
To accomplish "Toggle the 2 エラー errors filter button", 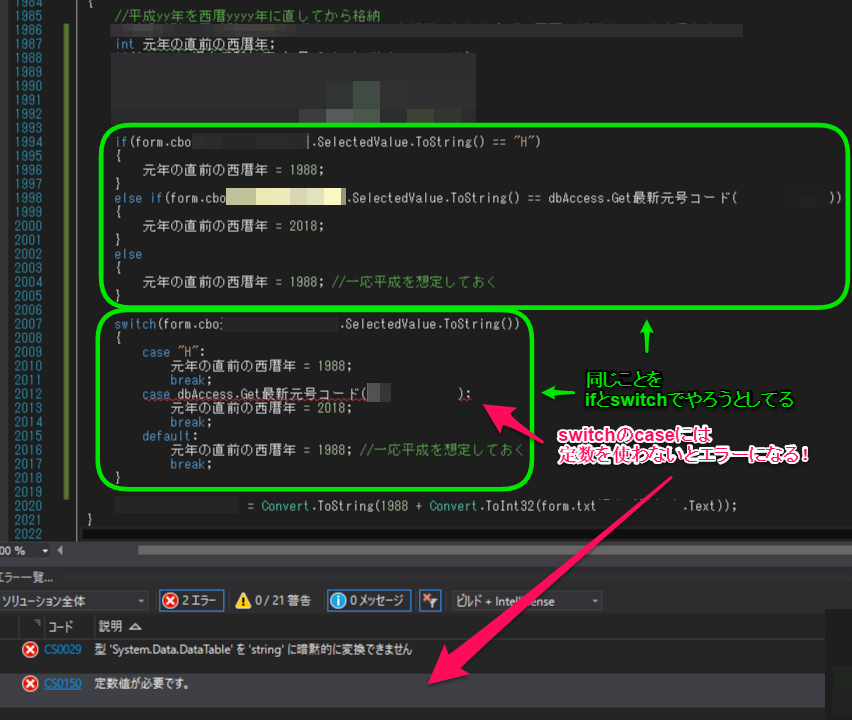I will (x=190, y=601).
